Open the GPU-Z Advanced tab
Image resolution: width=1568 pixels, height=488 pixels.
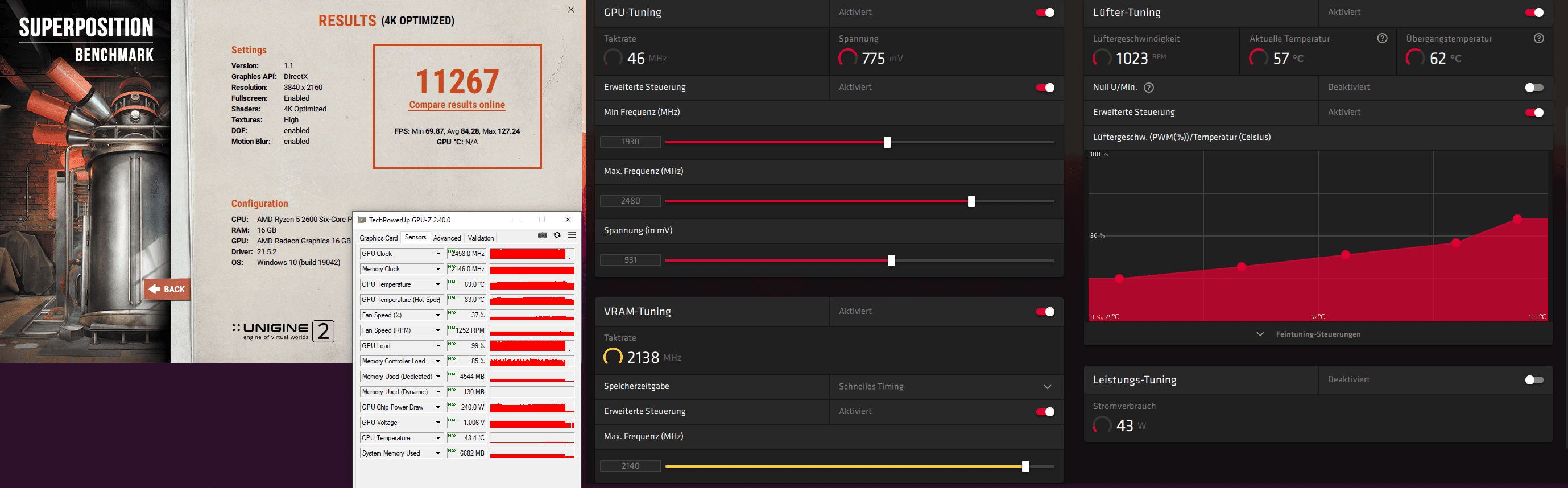[x=447, y=238]
